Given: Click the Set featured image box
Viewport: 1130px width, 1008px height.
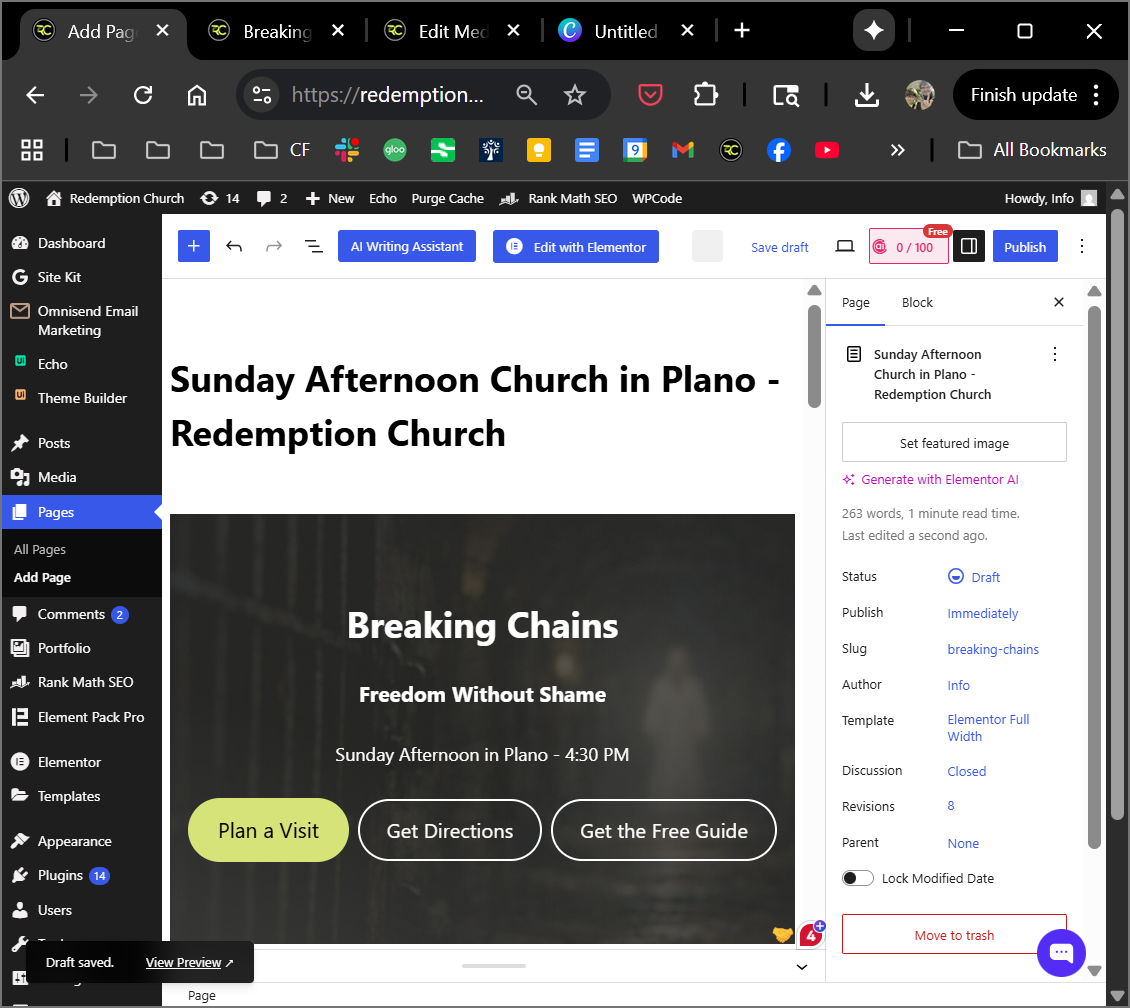Looking at the screenshot, I should click(x=954, y=443).
